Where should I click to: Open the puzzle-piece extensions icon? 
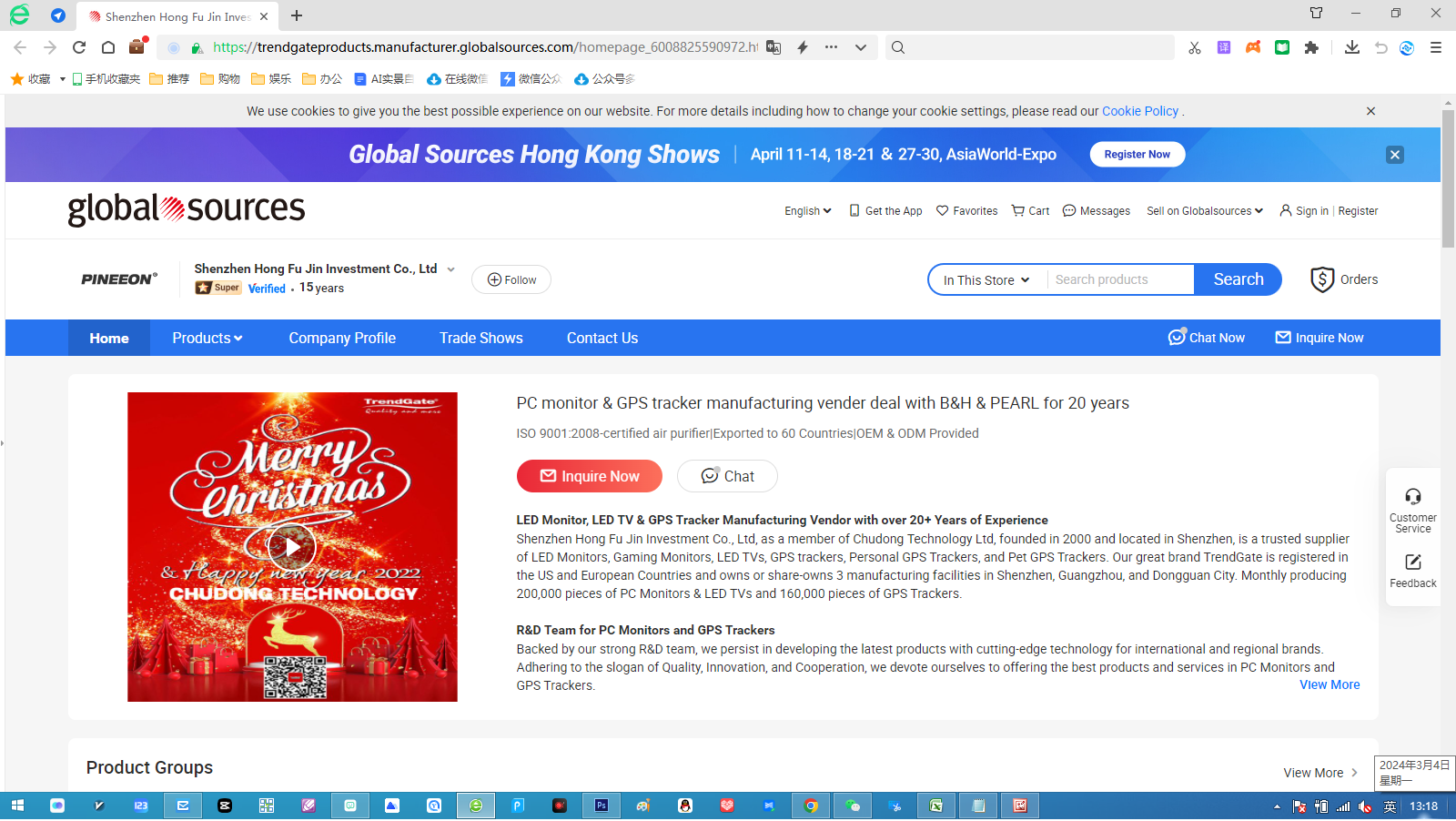click(1311, 47)
